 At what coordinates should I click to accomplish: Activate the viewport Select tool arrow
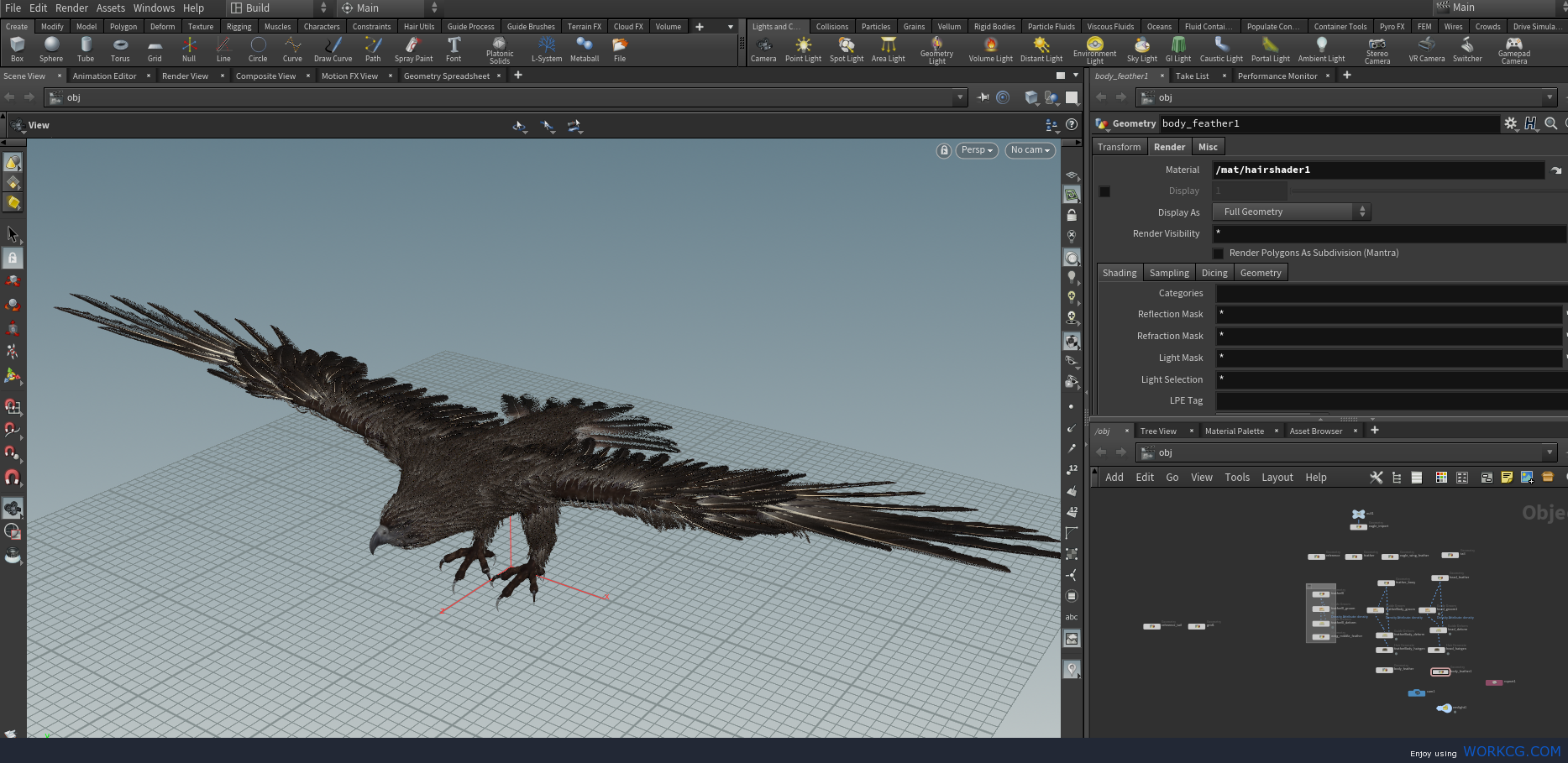click(x=13, y=233)
